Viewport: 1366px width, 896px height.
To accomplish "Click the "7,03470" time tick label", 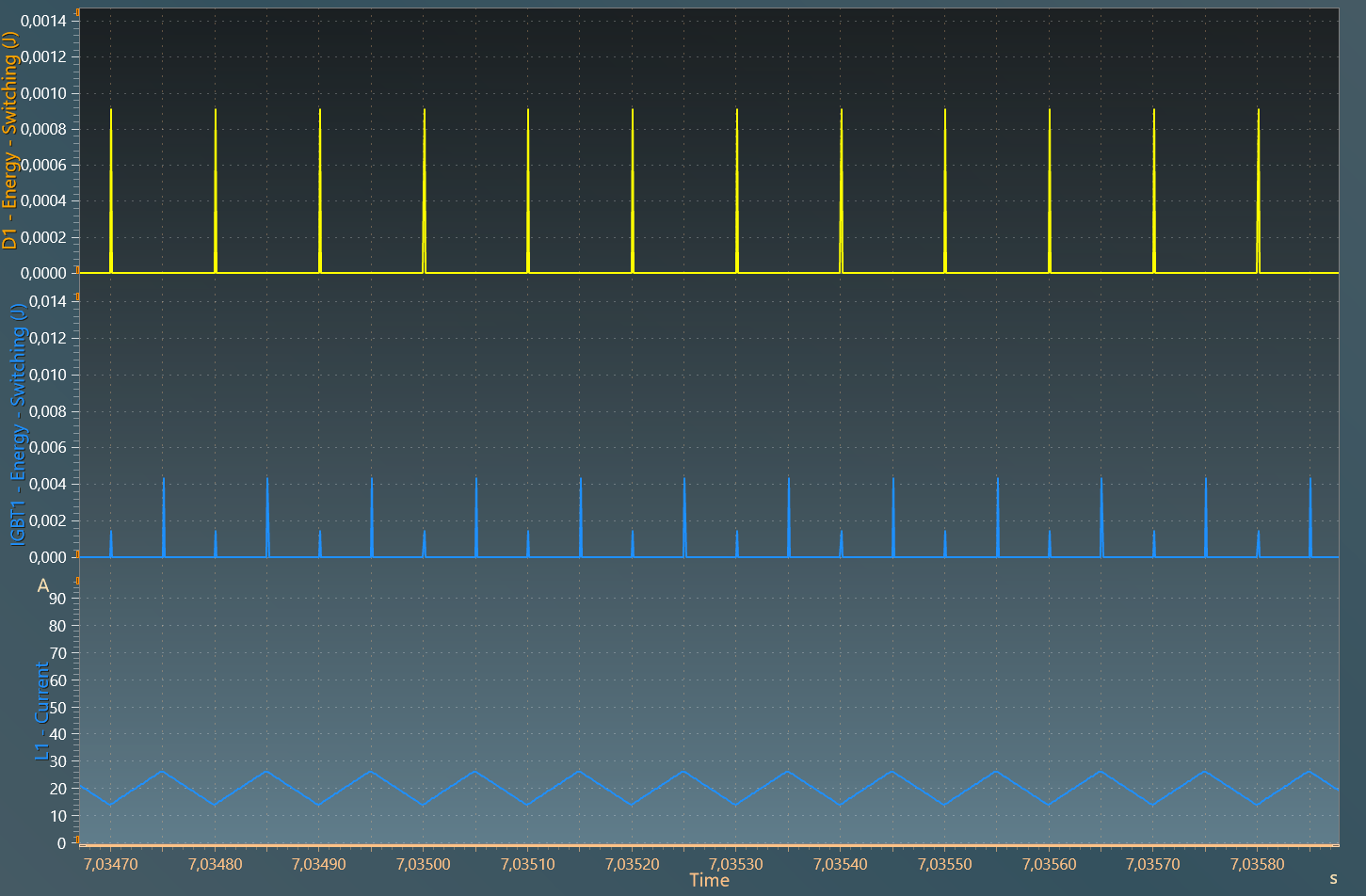I will coord(110,863).
